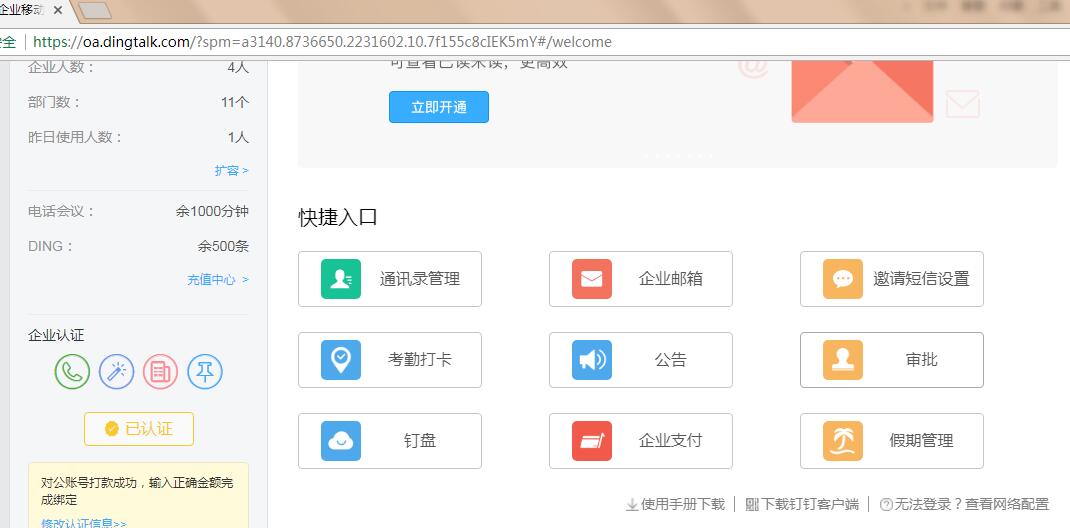This screenshot has height=528, width=1070.
Task: Click the green phone certification icon
Action: pos(72,372)
